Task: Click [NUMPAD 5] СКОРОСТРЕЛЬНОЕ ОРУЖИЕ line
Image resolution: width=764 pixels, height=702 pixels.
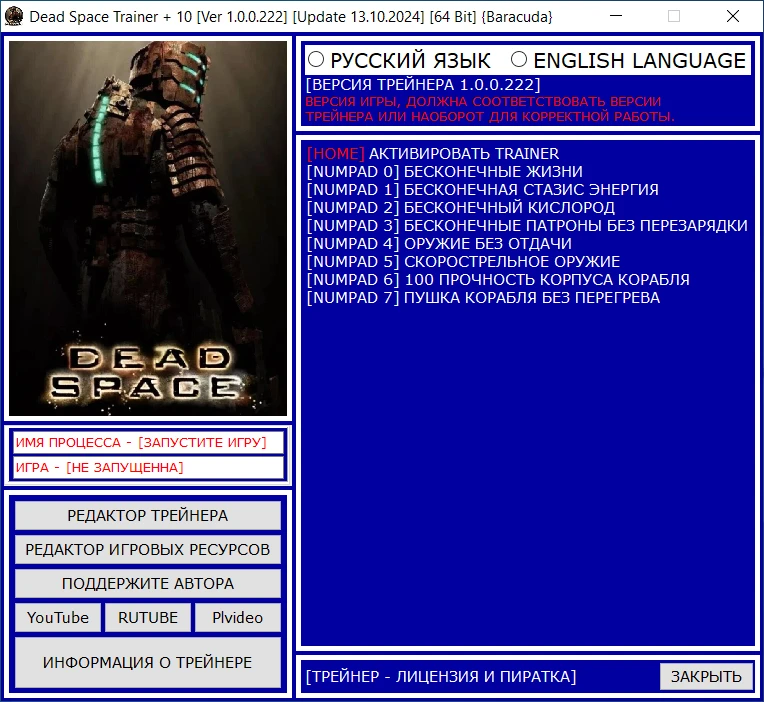Action: pos(463,262)
